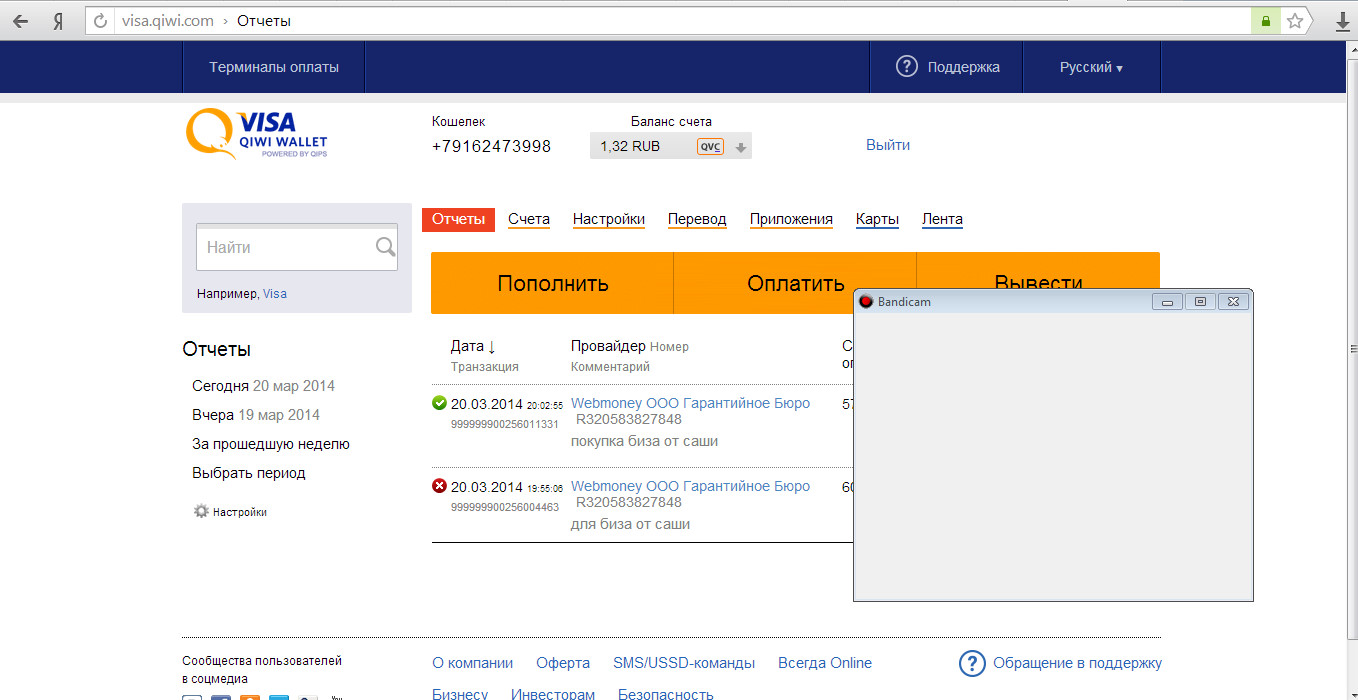The image size is (1358, 700).
Task: Click red failed status icon of 19:55:06 transaction
Action: click(x=439, y=486)
